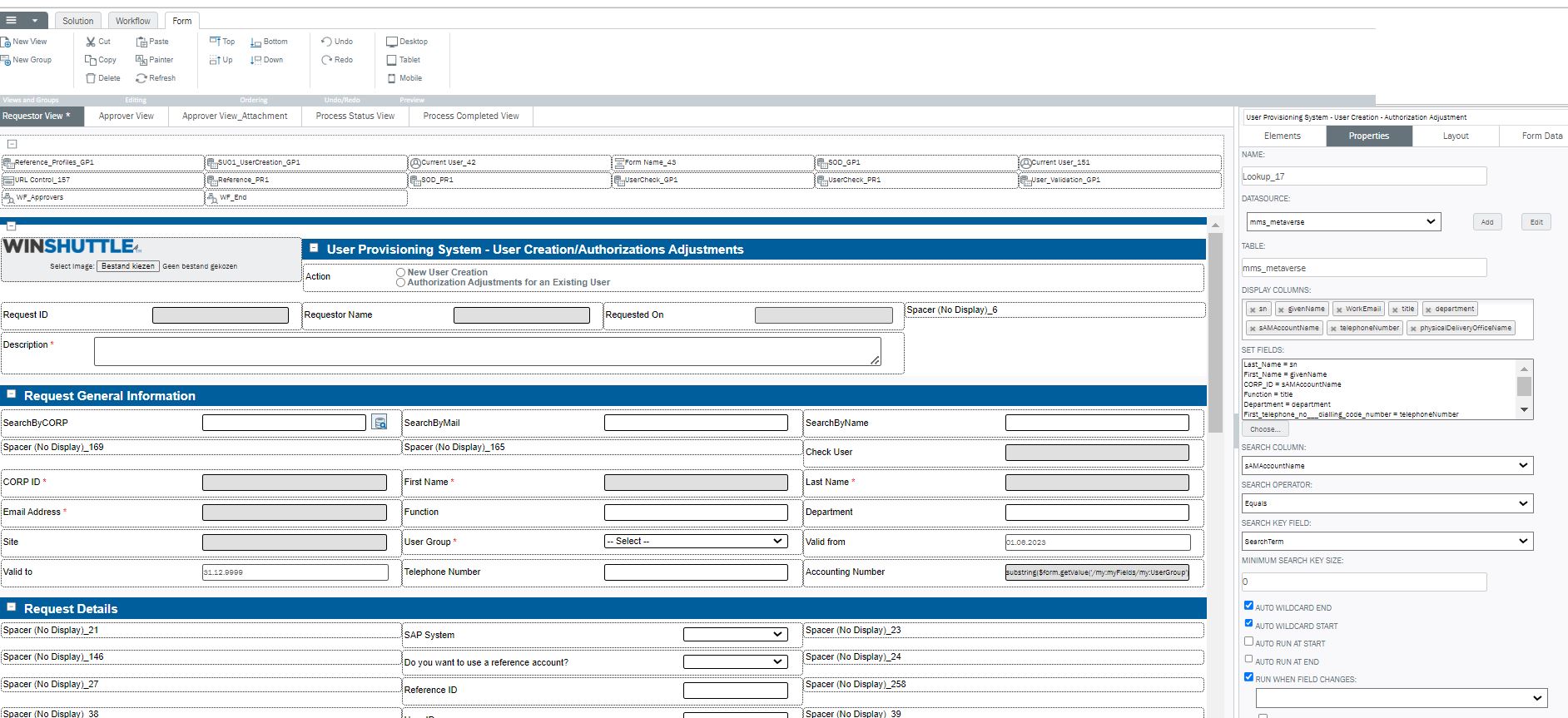Click the Choose... button under Set Fields
This screenshot has width=1568, height=718.
coord(1264,429)
